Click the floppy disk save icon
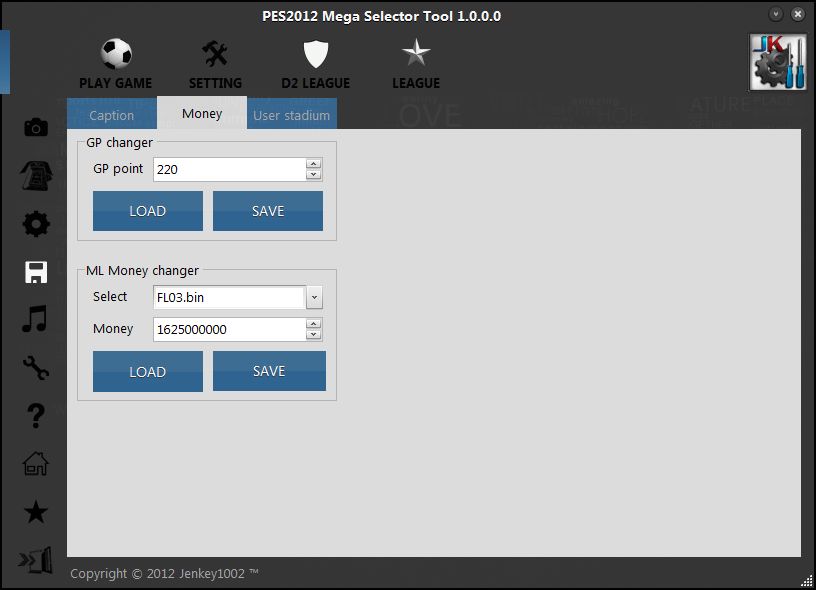 pyautogui.click(x=36, y=272)
